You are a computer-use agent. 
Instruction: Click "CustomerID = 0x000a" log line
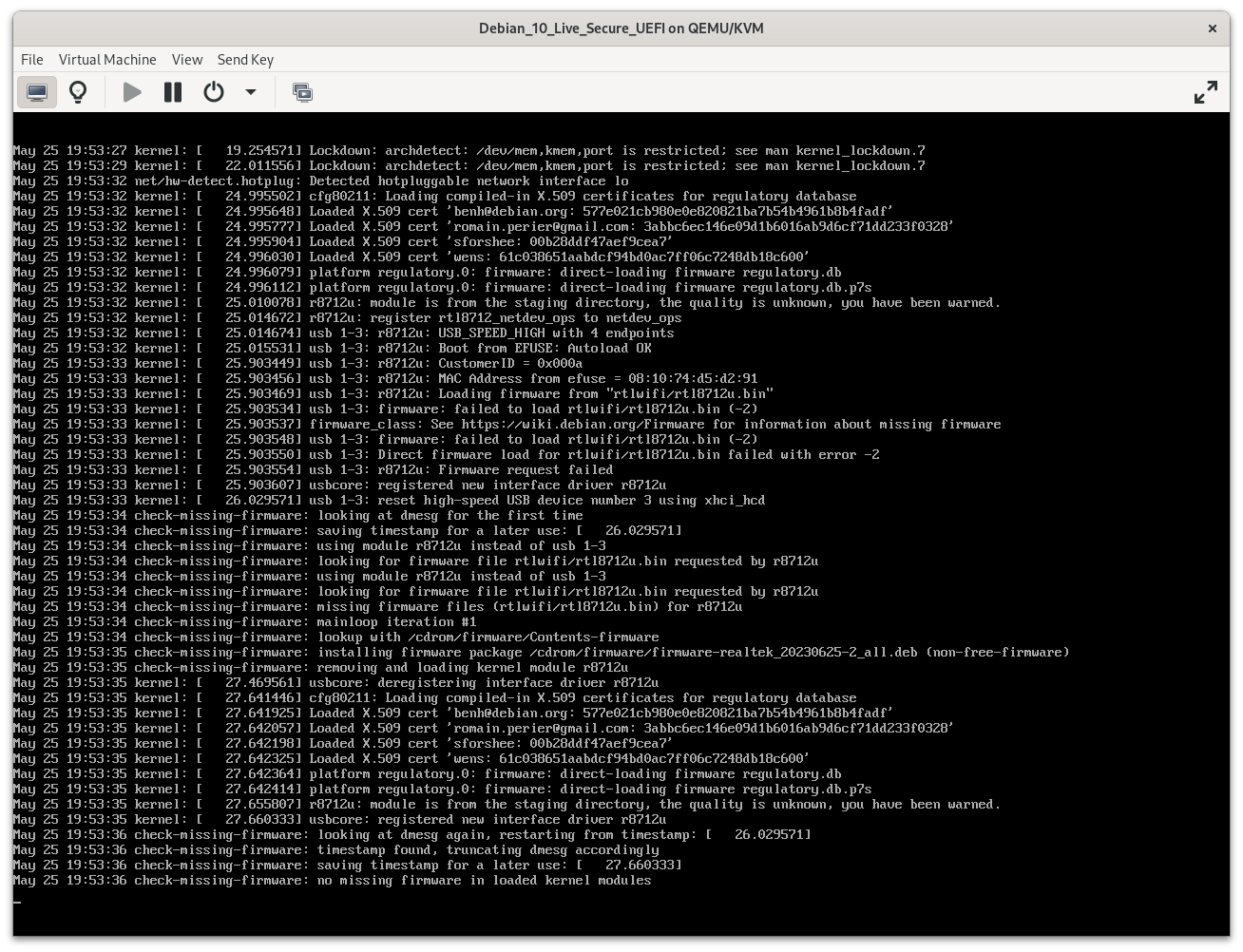(x=298, y=364)
